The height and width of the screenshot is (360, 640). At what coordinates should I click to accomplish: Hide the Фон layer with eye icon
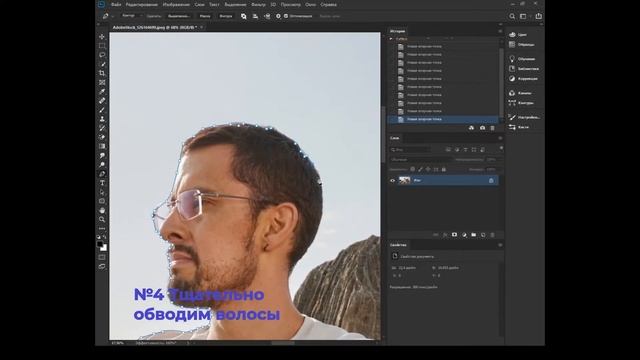coord(393,180)
